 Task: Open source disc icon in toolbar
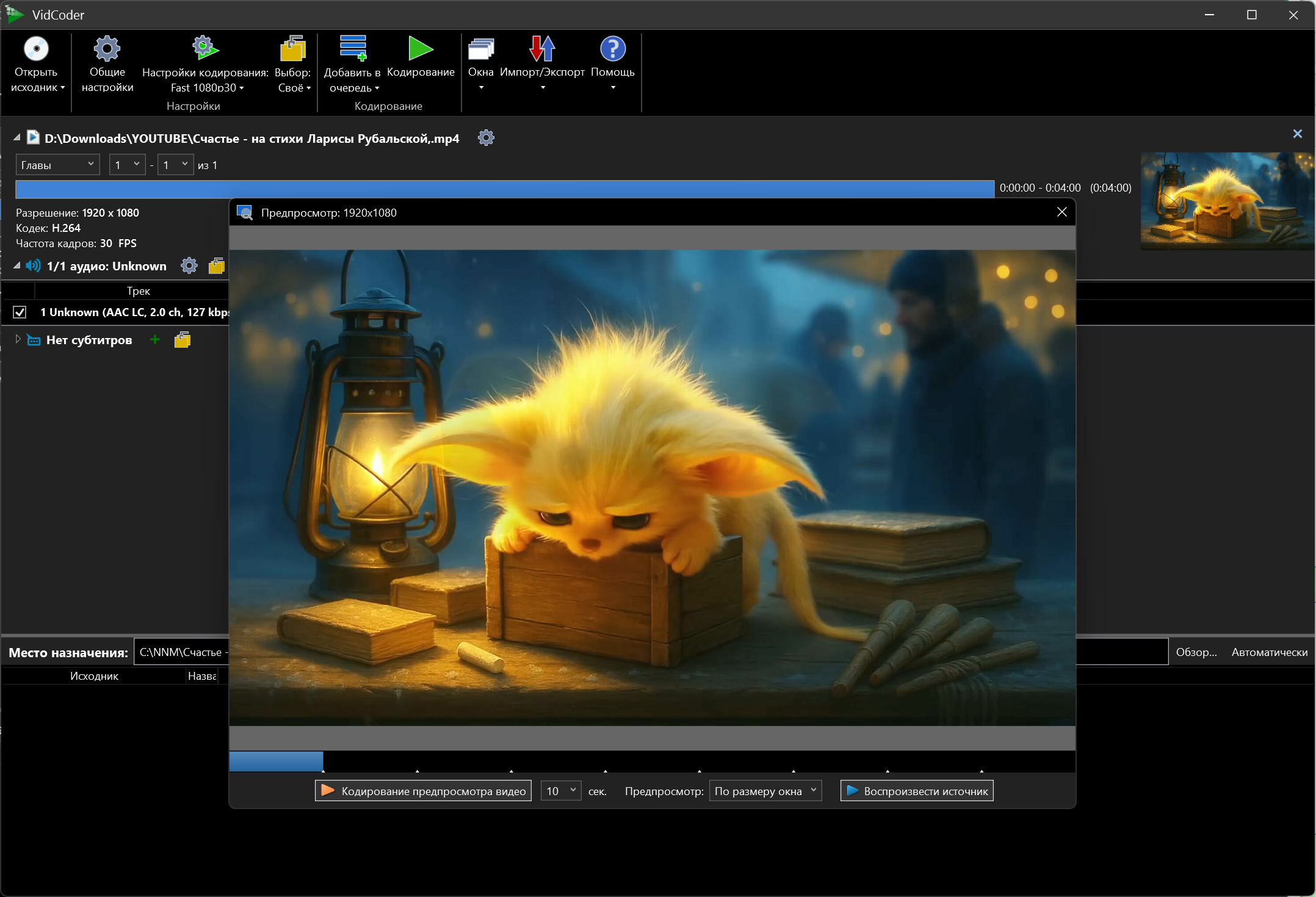coord(36,49)
